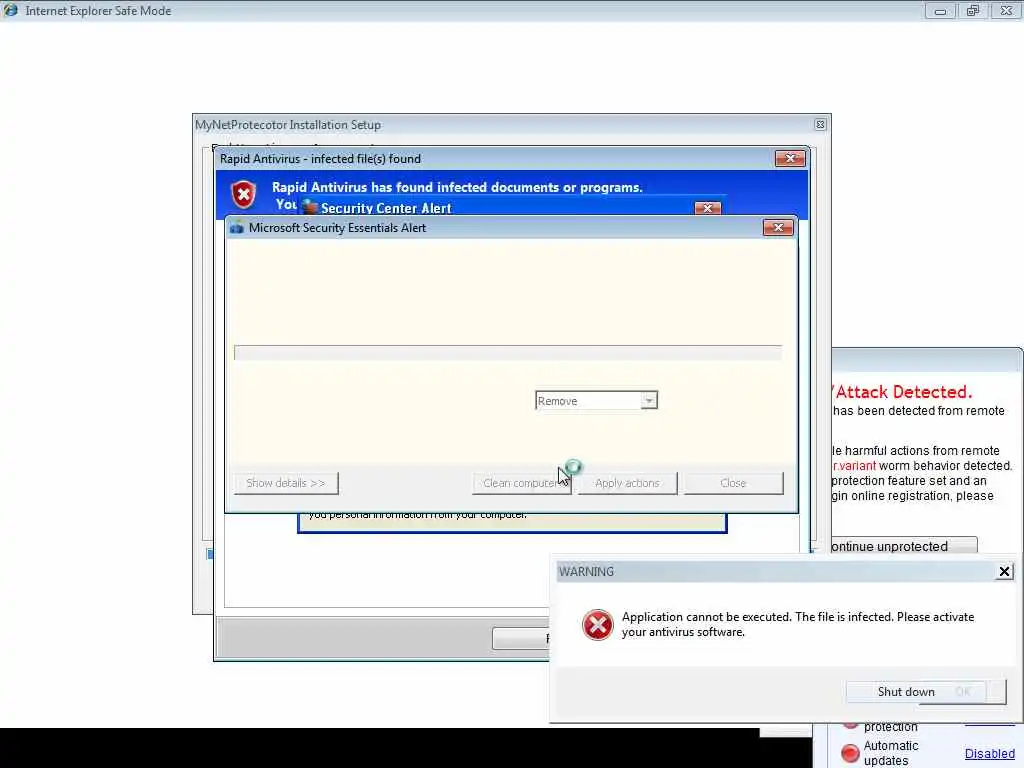Viewport: 1024px width, 768px height.
Task: Minimize the Internet Explorer Safe Mode window
Action: (940, 11)
